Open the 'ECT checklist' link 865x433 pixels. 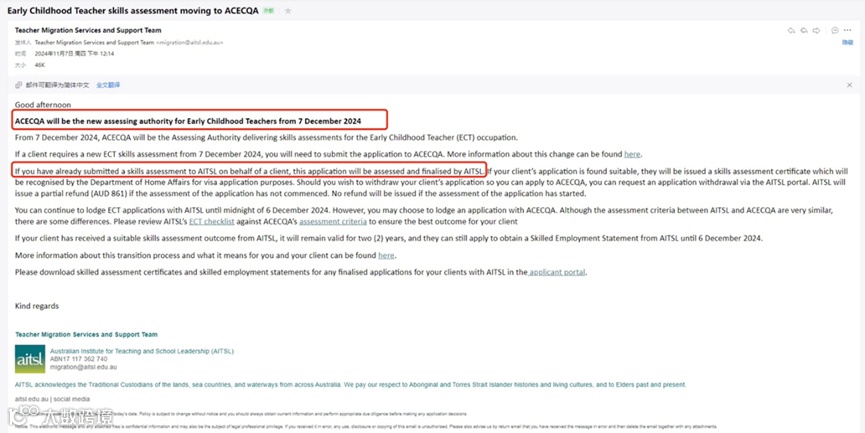(x=212, y=221)
